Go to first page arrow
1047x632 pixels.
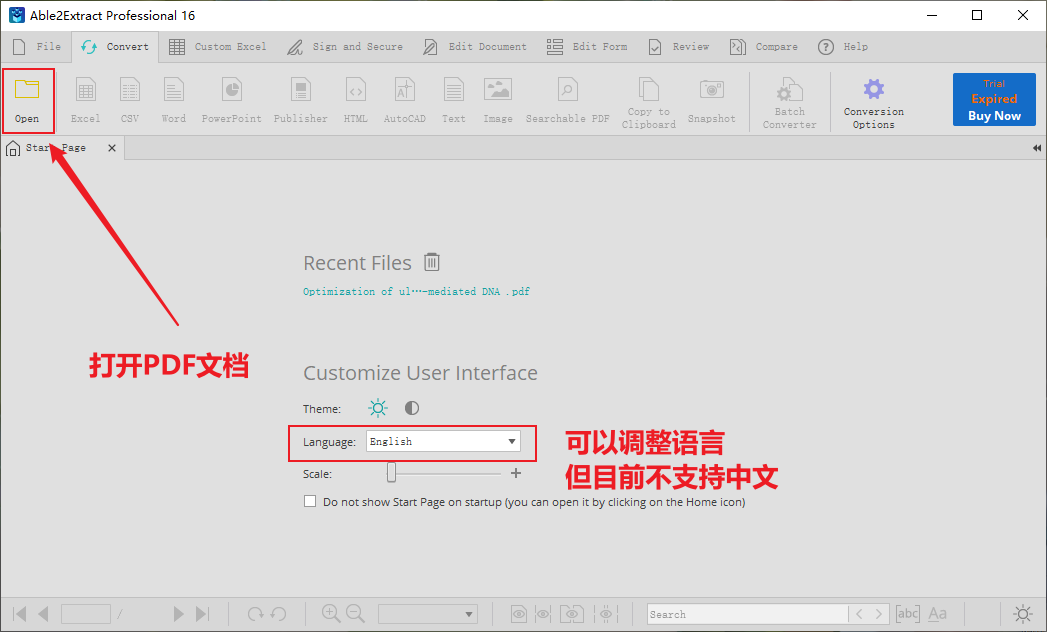(20, 614)
